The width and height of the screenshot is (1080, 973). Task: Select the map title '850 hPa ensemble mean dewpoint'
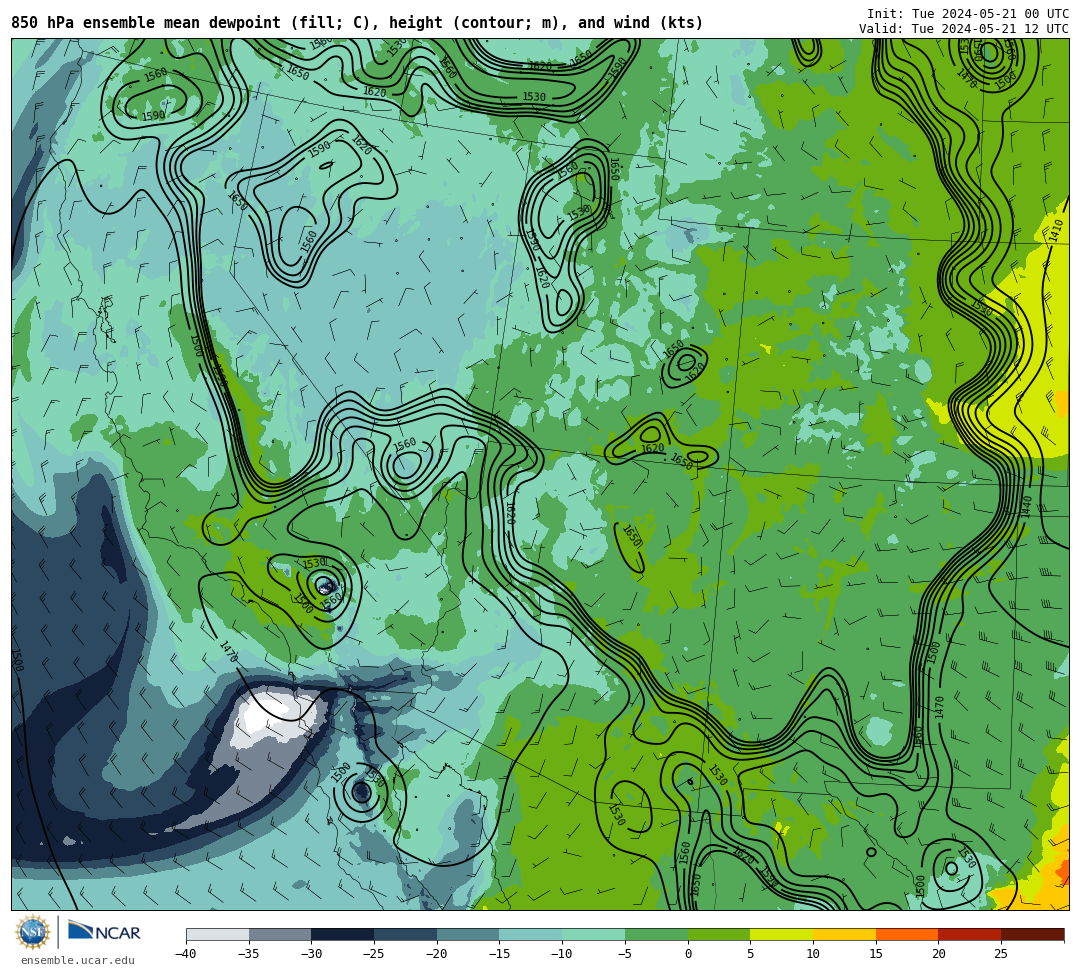click(146, 23)
